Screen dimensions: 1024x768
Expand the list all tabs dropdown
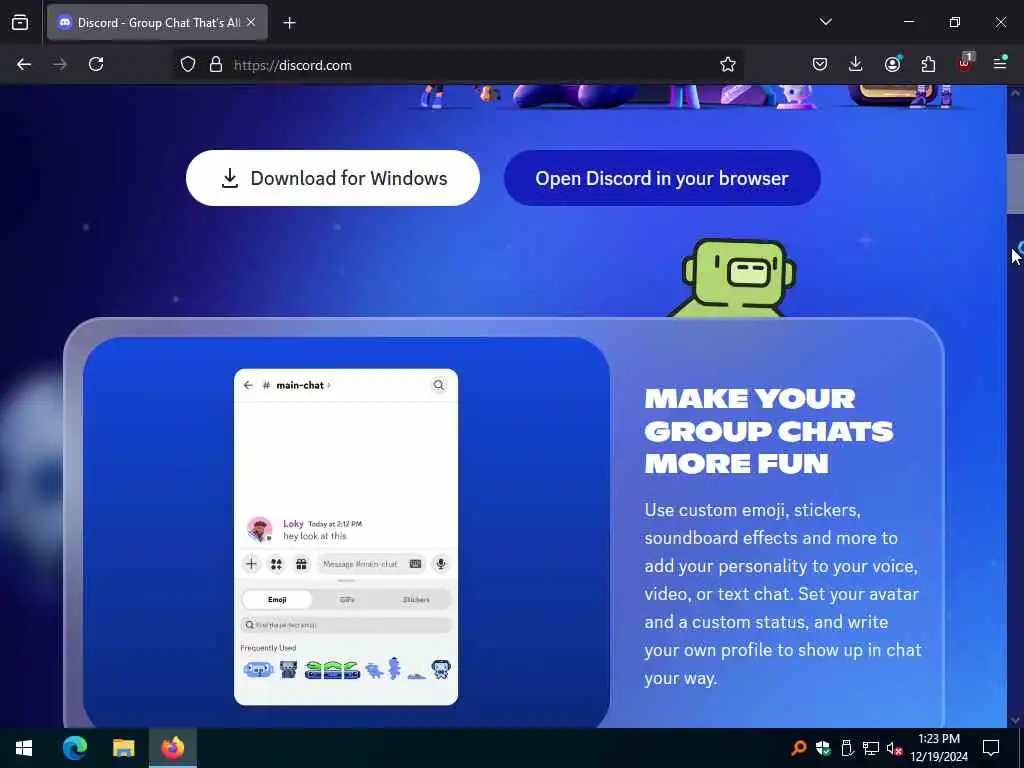click(x=825, y=22)
